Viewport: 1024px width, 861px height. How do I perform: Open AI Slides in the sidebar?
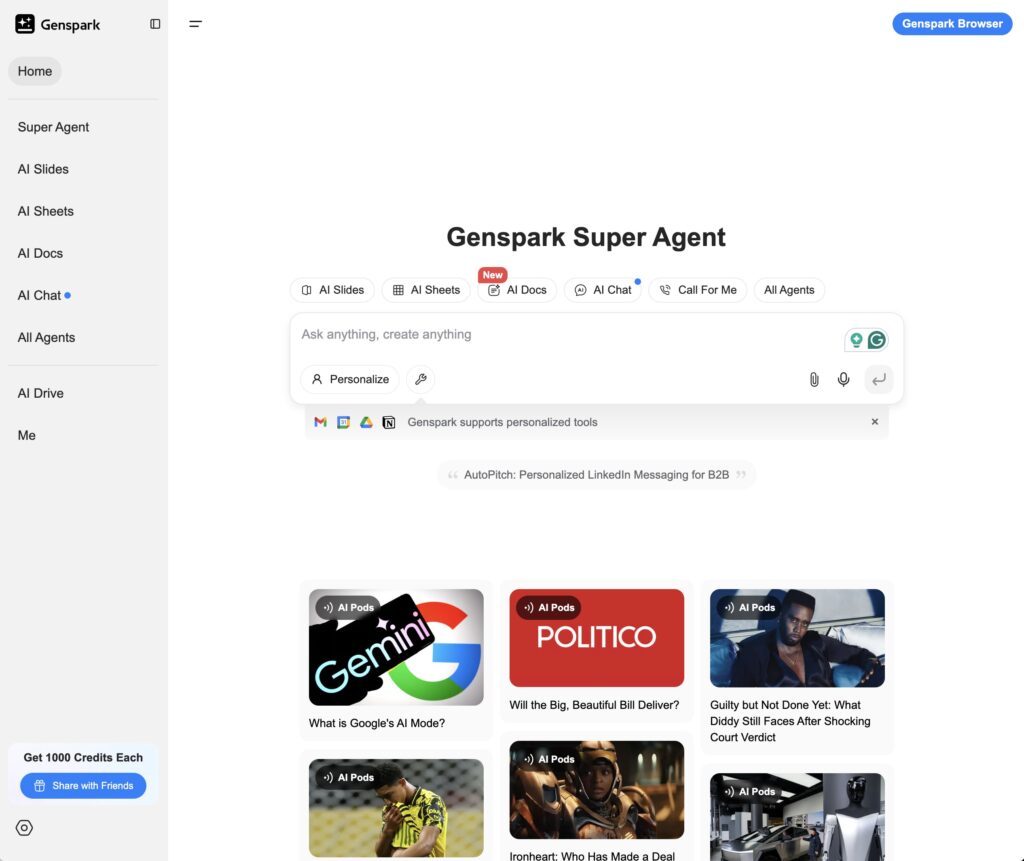coord(43,169)
